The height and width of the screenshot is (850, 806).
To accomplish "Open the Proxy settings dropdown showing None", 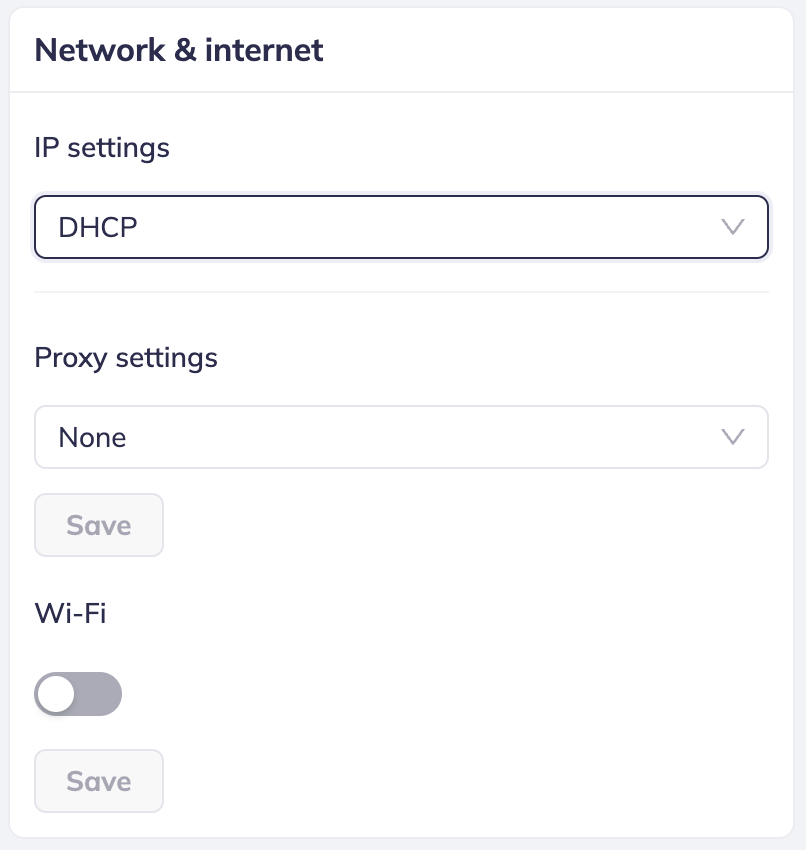I will pyautogui.click(x=401, y=437).
